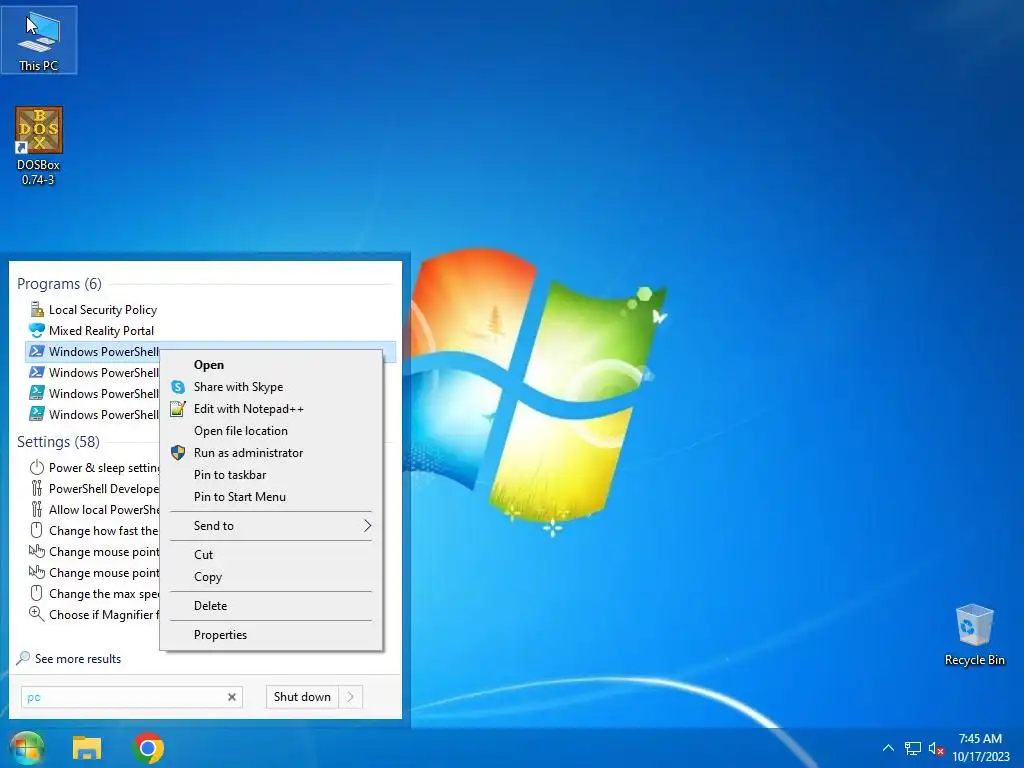The width and height of the screenshot is (1024, 768).
Task: Choose Copy from context menu
Action: [272, 577]
